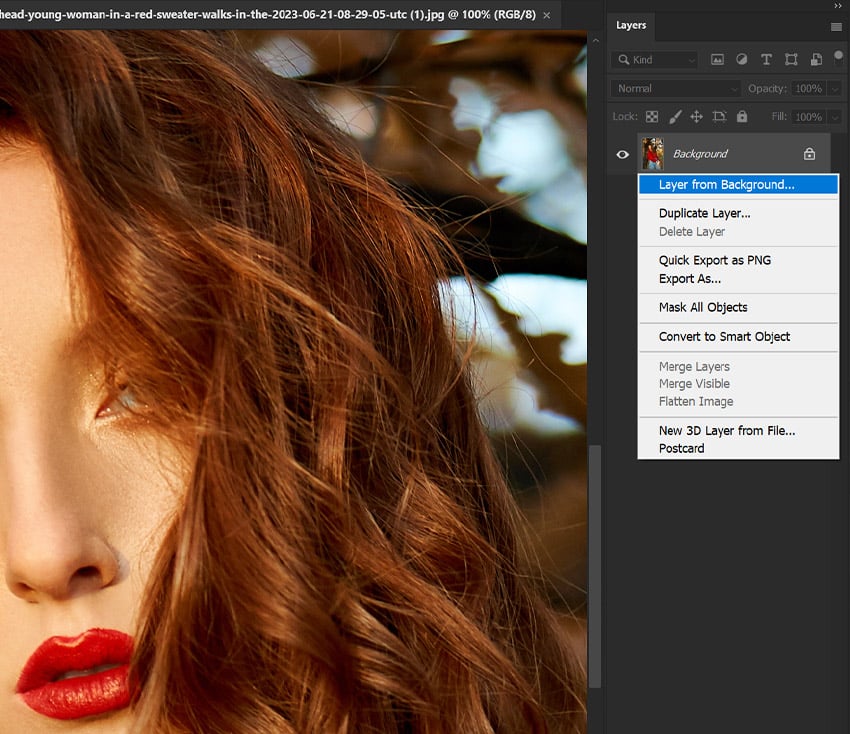Lock the layer position with the move lock
Screen dimensions: 850x734
tap(696, 116)
